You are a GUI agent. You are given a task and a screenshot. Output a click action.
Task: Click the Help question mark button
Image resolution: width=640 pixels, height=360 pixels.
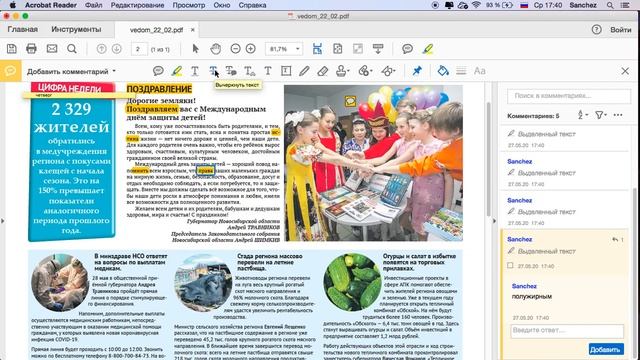[596, 29]
